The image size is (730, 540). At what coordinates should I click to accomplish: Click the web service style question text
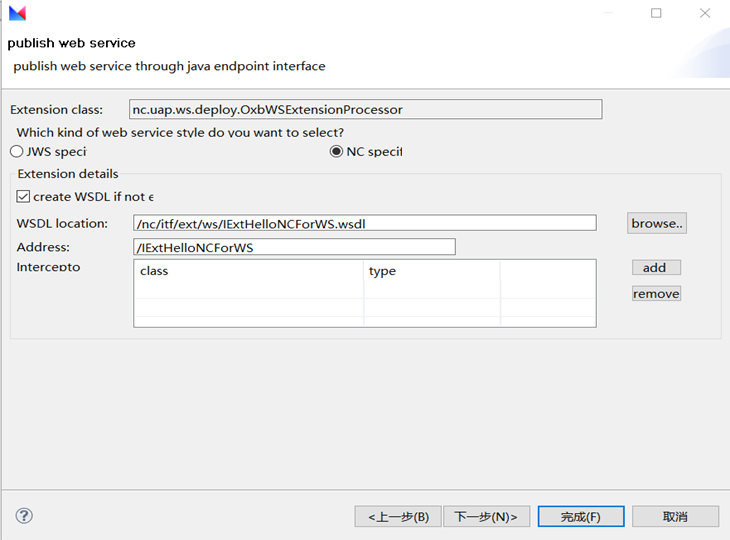tap(180, 133)
